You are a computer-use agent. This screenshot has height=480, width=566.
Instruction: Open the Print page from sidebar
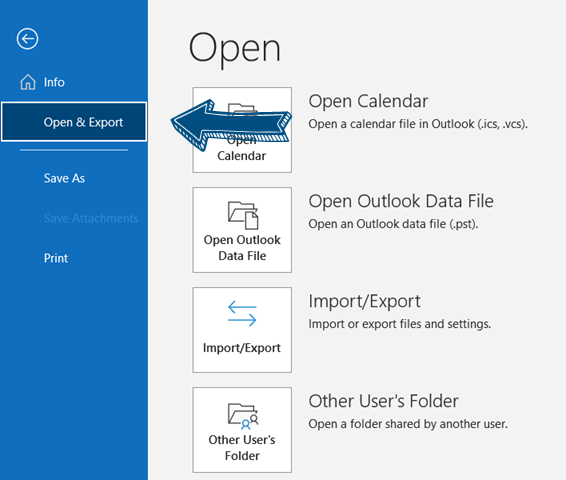[56, 258]
